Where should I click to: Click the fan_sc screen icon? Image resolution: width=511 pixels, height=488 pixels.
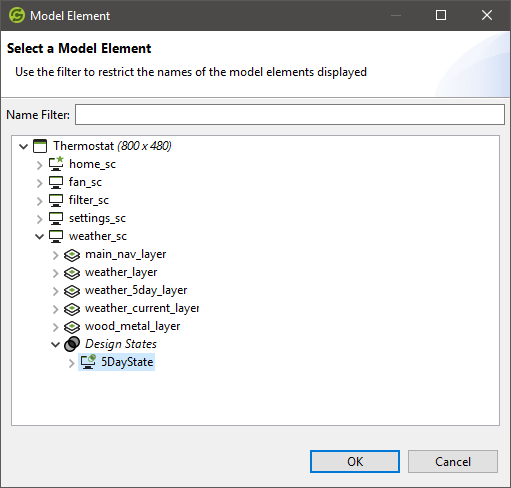[56, 182]
